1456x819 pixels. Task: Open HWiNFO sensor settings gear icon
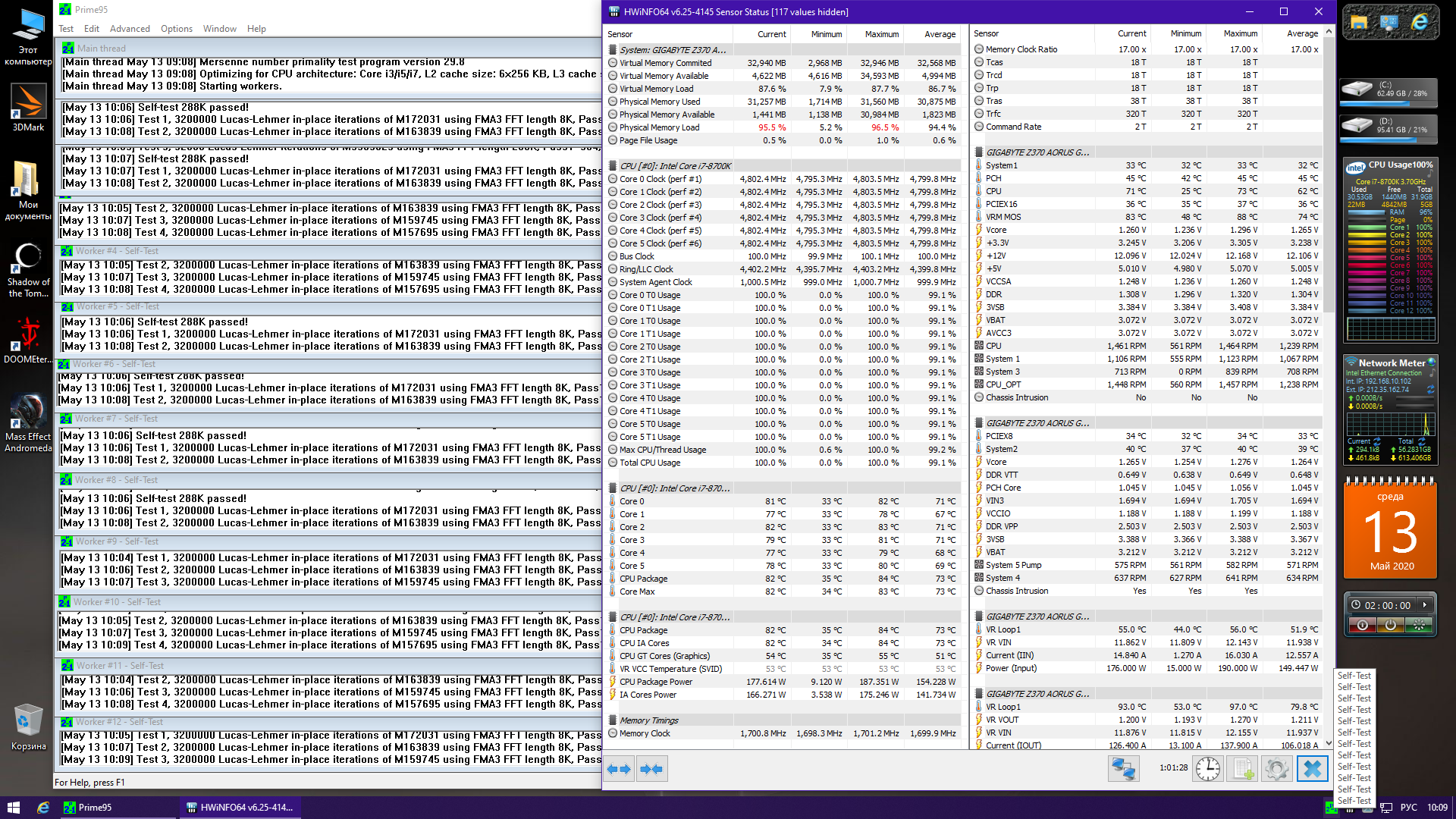click(x=1277, y=769)
